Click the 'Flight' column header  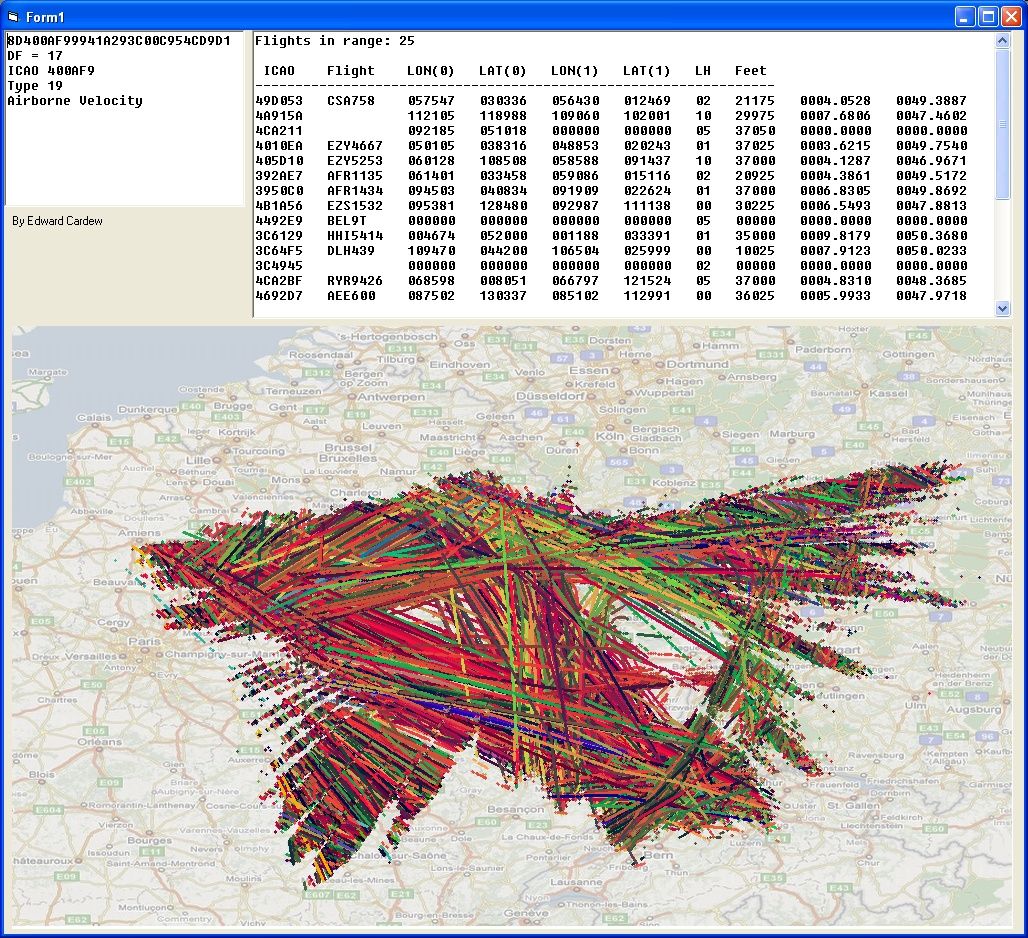pyautogui.click(x=351, y=71)
